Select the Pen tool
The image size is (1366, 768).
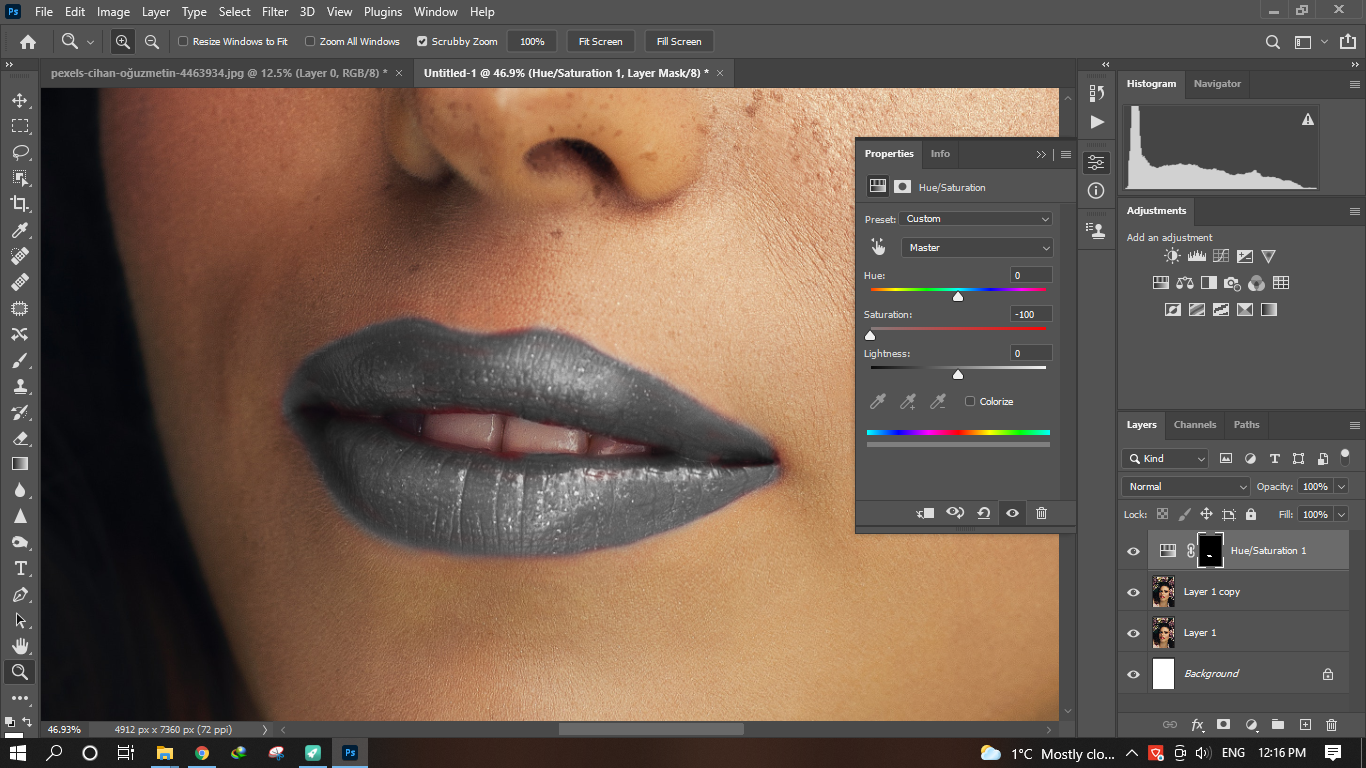(20, 594)
